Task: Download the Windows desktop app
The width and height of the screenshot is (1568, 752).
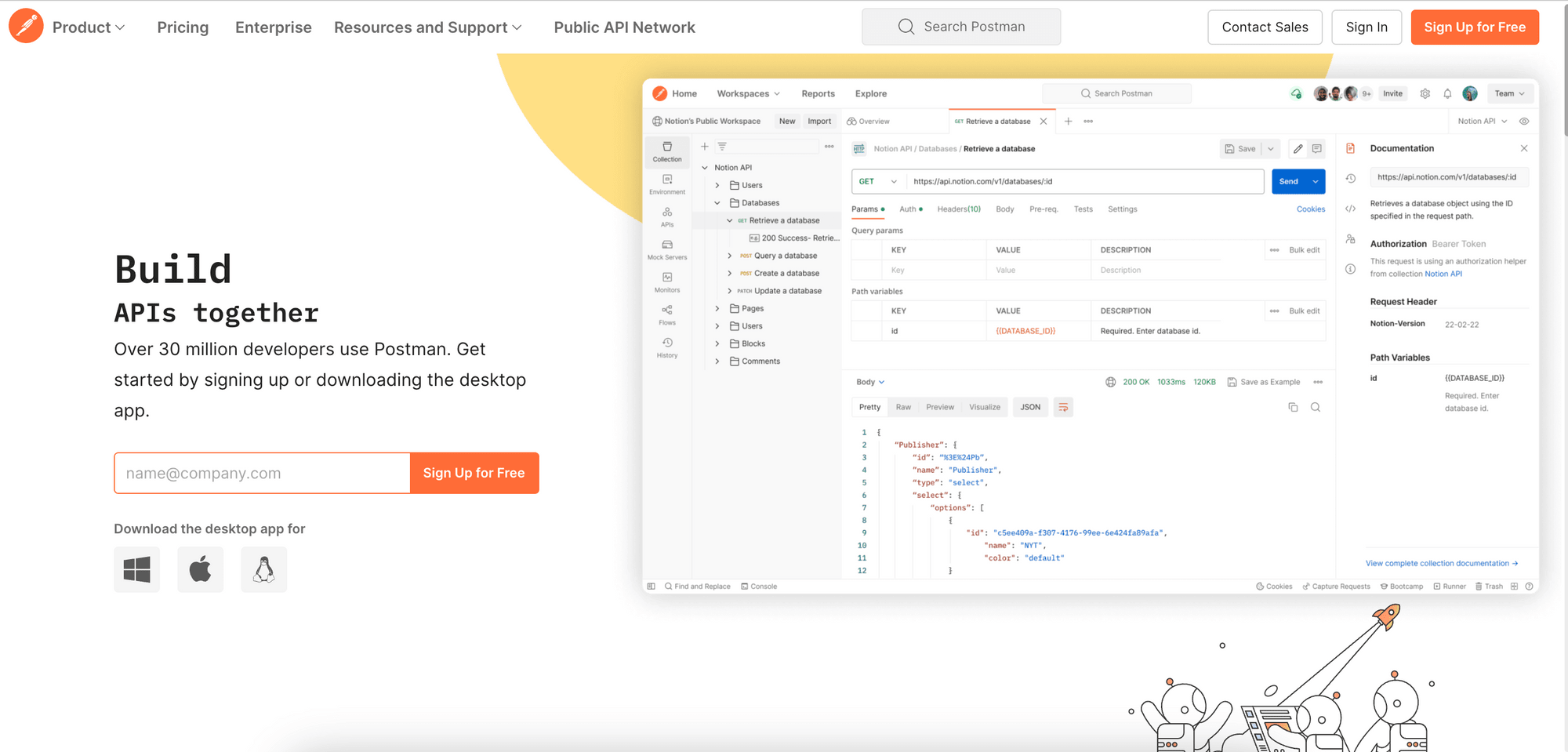Action: pos(137,569)
